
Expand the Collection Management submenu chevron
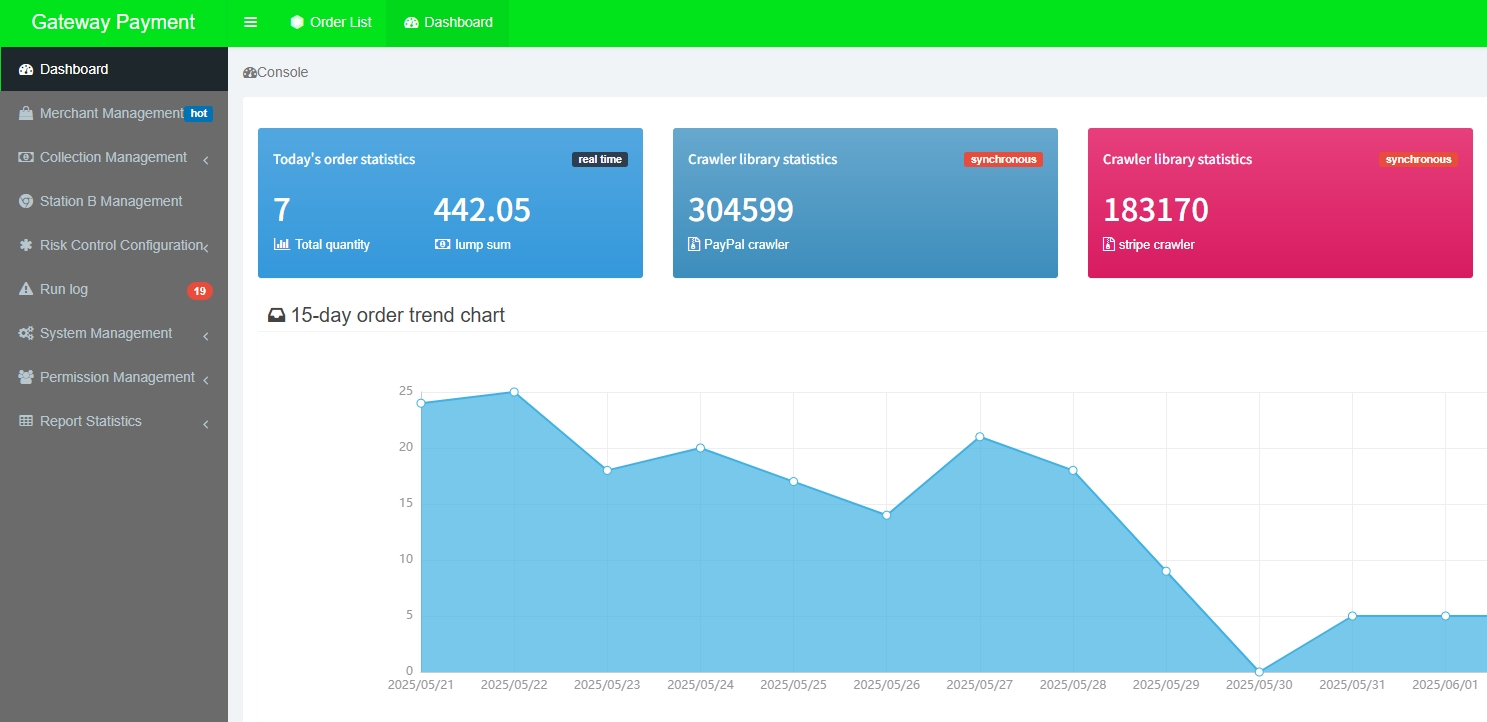[x=205, y=160]
